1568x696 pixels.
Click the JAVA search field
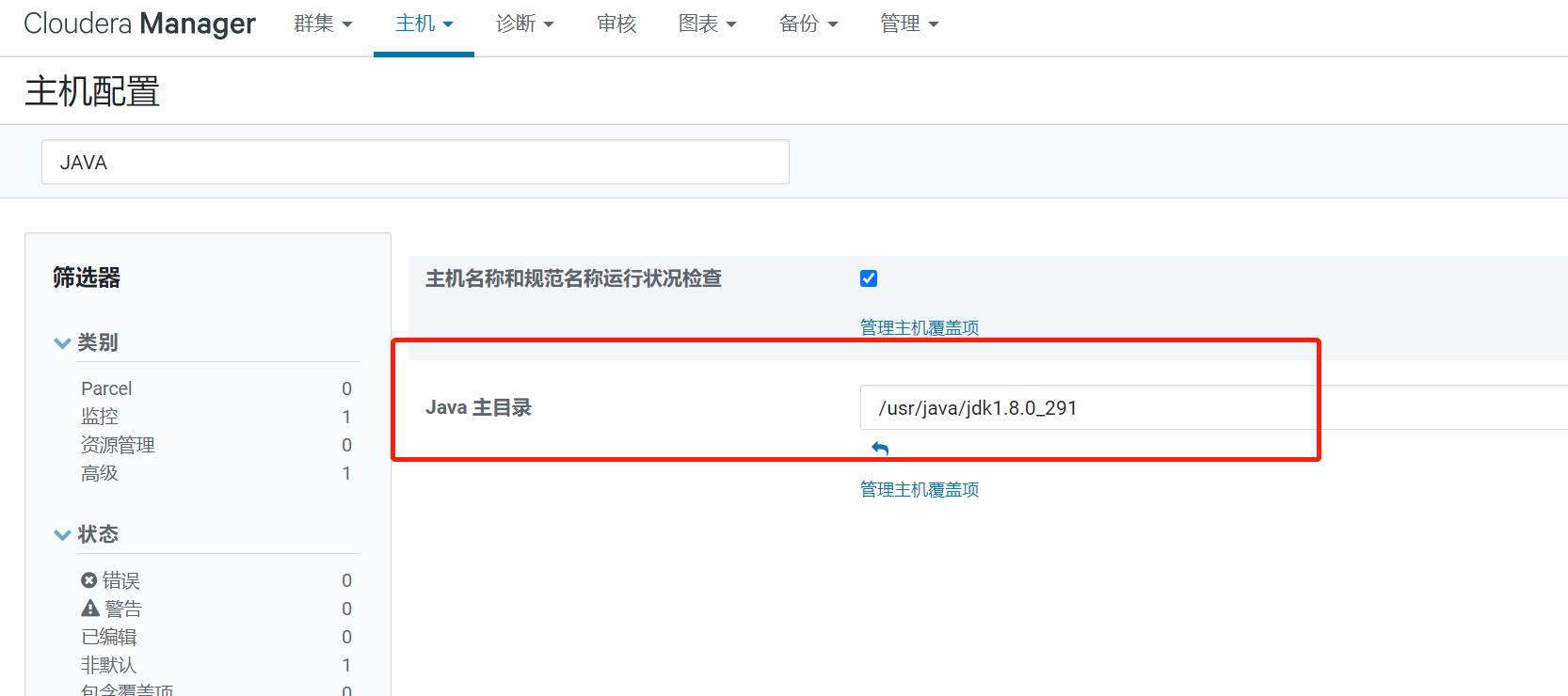pos(415,162)
